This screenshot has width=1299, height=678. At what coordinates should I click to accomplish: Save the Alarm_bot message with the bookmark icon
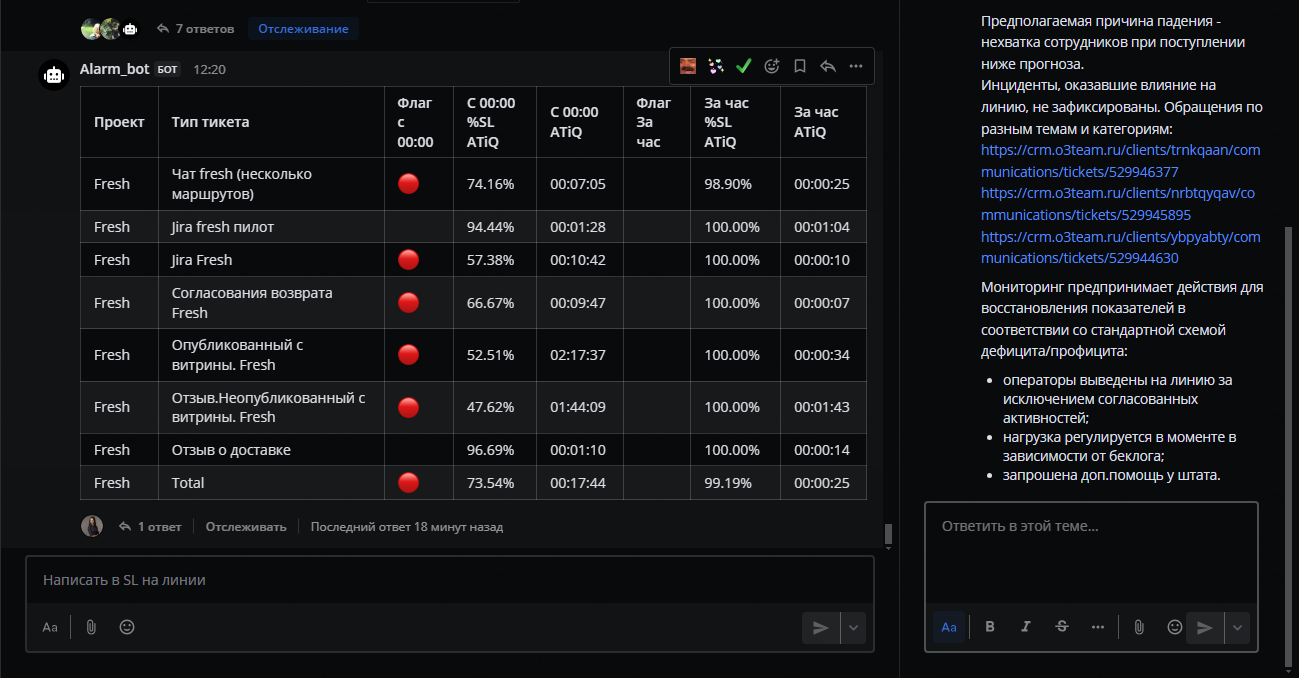coord(800,66)
